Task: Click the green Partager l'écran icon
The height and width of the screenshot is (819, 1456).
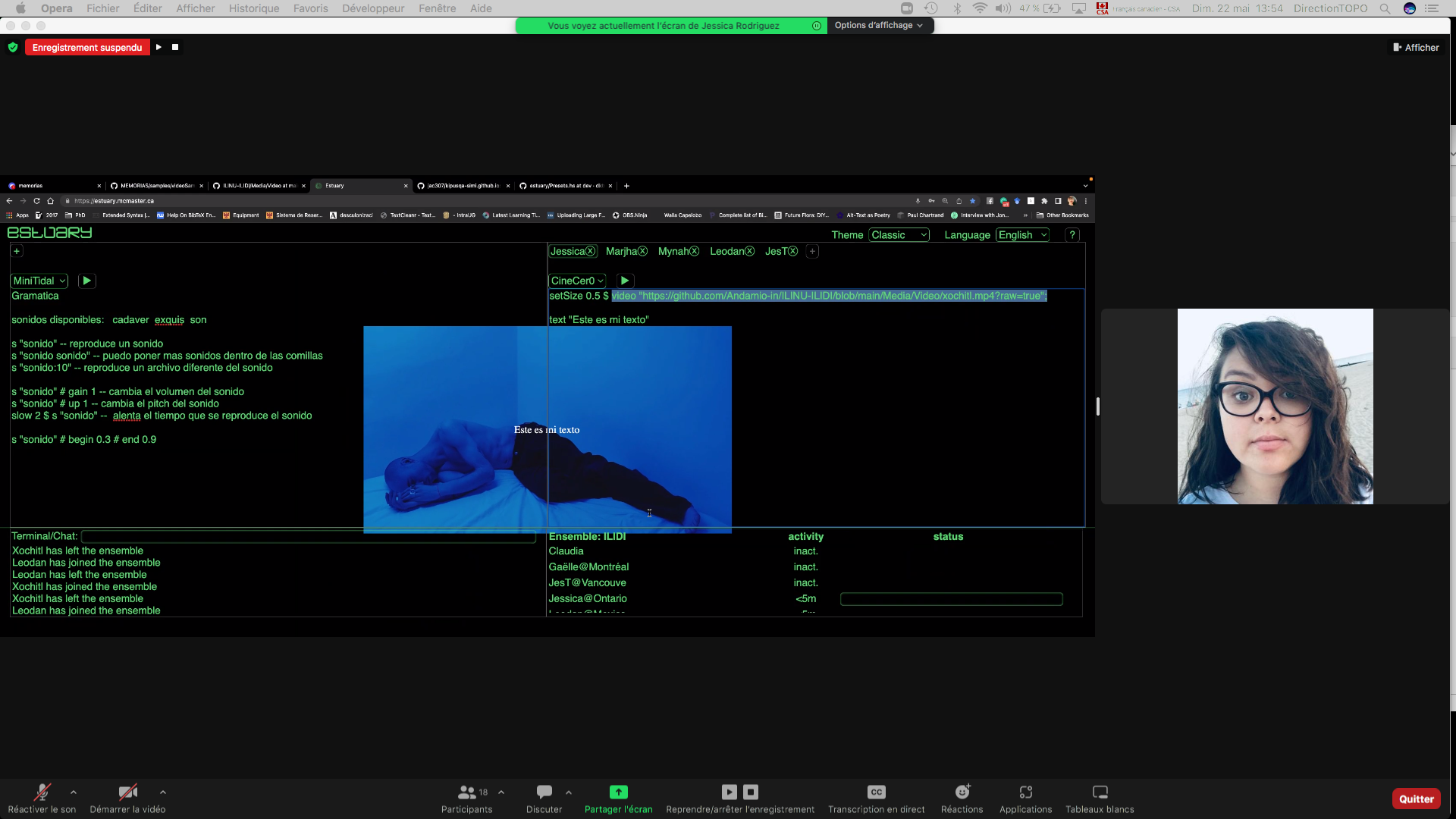Action: coord(618,792)
